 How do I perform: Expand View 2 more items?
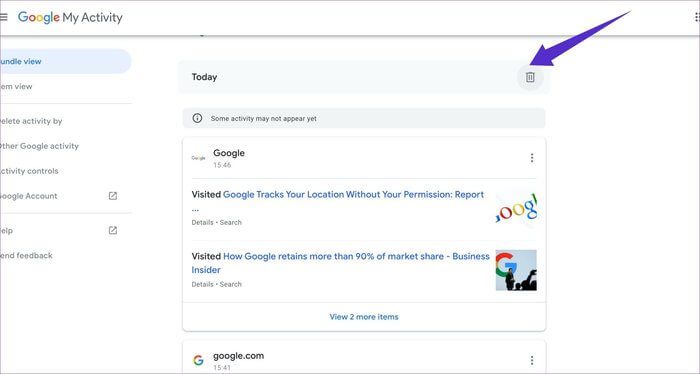364,317
